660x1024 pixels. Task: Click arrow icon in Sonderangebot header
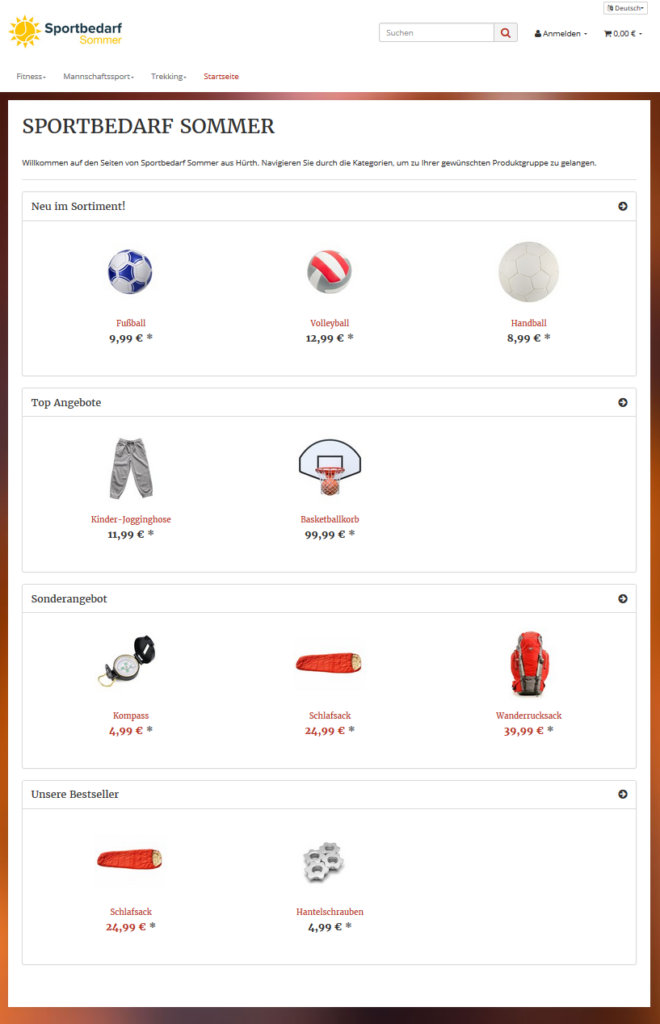[623, 599]
